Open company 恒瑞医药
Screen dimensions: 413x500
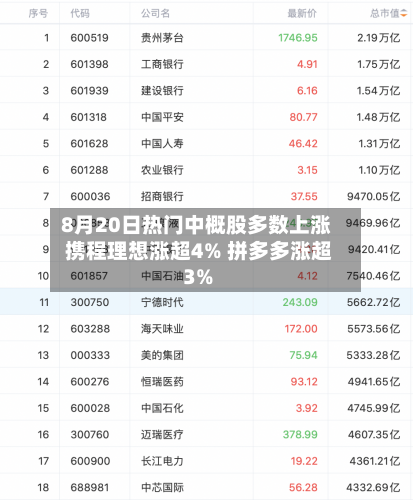[x=162, y=382]
